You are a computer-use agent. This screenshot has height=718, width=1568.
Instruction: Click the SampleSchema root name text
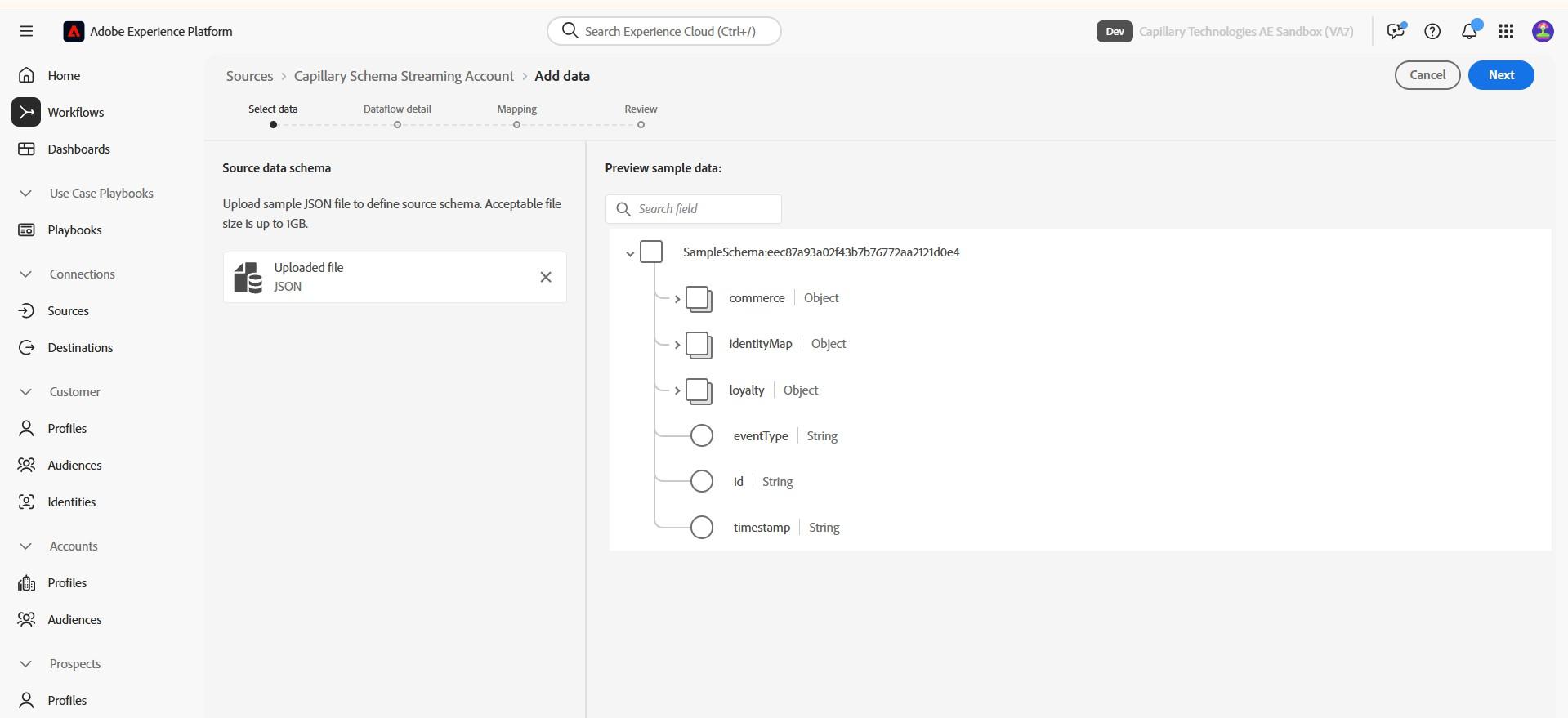click(821, 252)
